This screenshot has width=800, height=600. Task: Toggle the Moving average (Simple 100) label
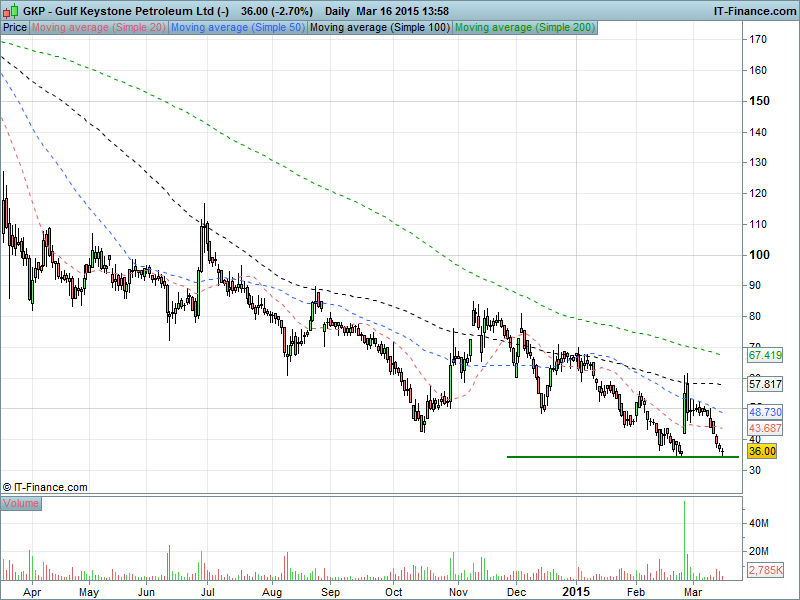[379, 28]
